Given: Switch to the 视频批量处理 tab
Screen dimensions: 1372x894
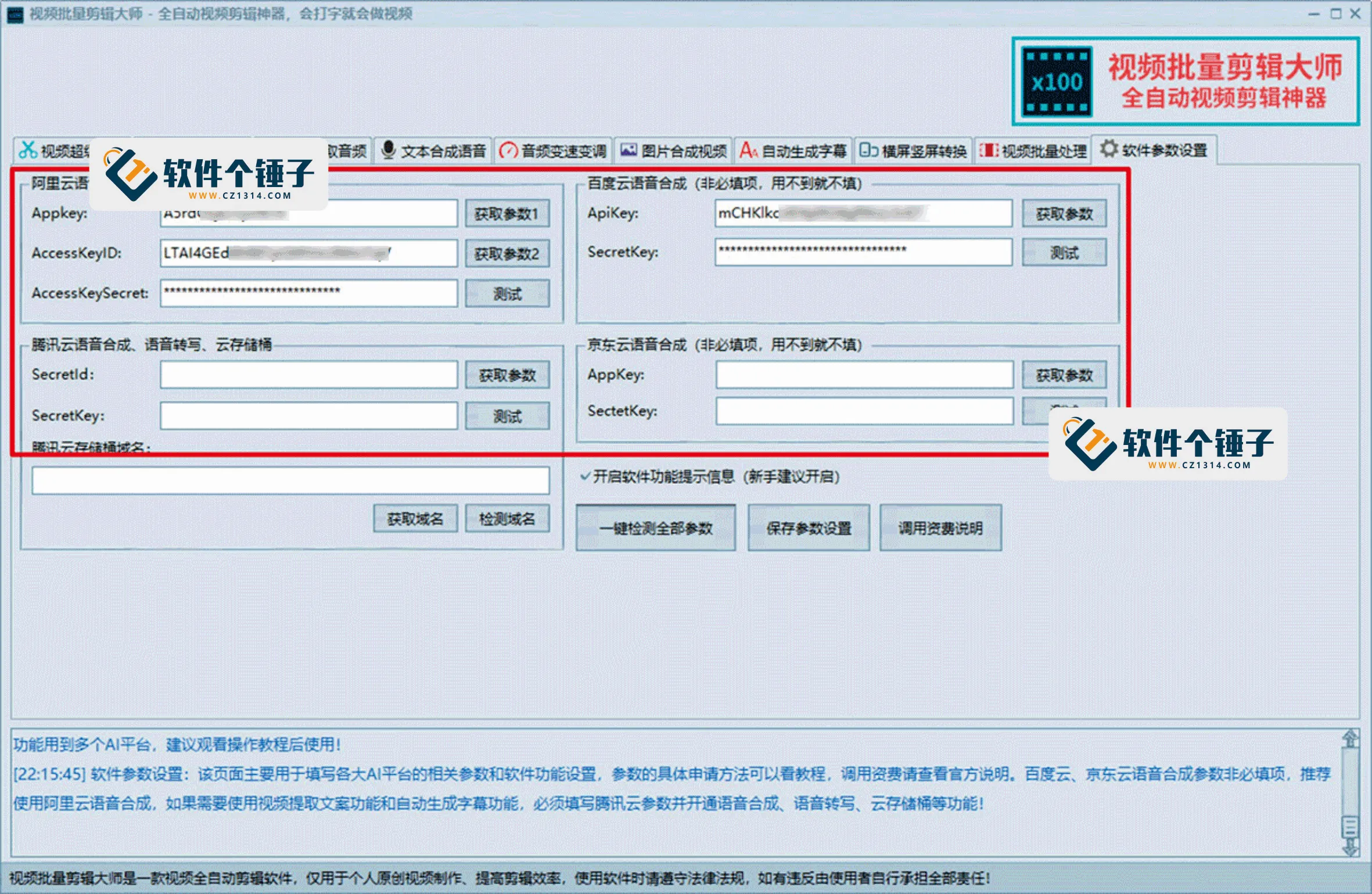Looking at the screenshot, I should point(1034,150).
